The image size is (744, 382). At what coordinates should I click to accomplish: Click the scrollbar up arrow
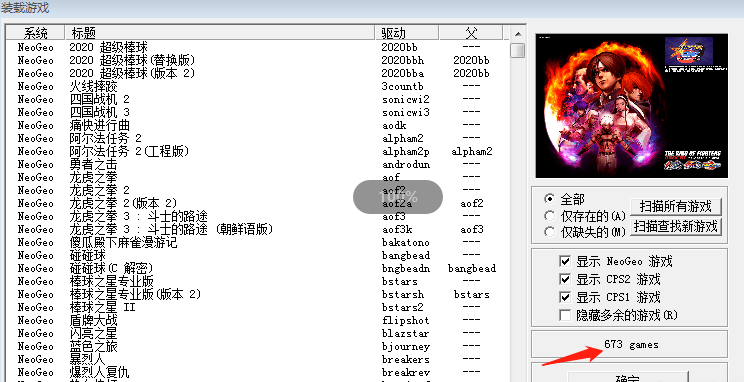click(x=518, y=34)
